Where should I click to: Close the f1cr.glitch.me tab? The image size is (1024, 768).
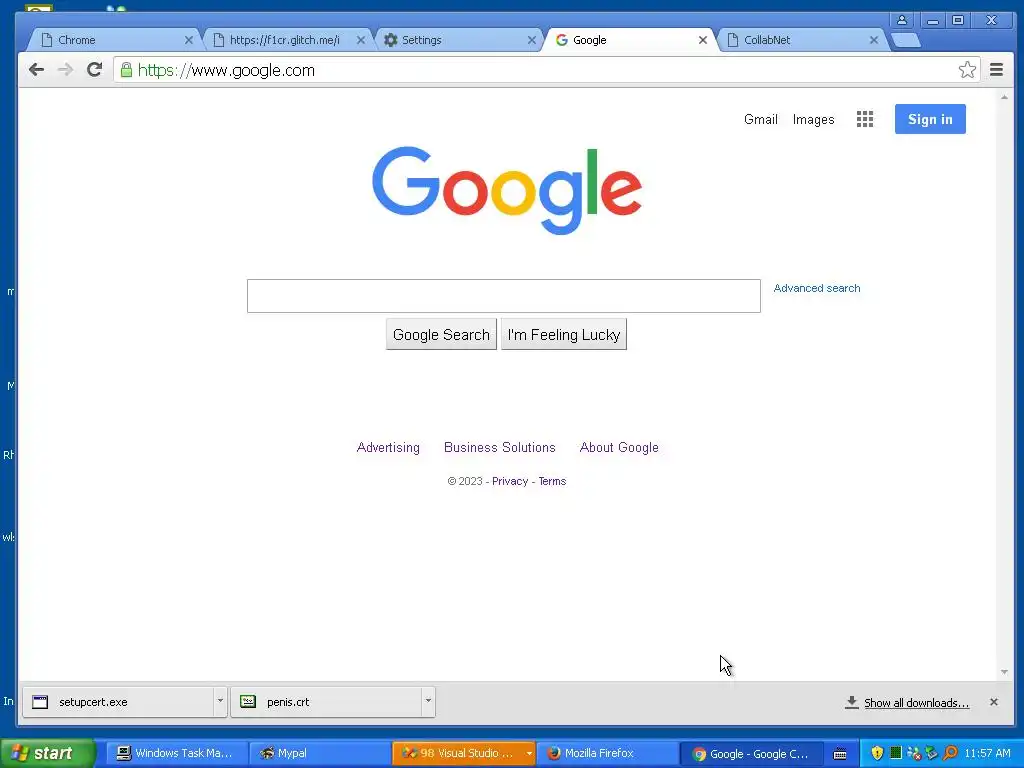click(360, 40)
